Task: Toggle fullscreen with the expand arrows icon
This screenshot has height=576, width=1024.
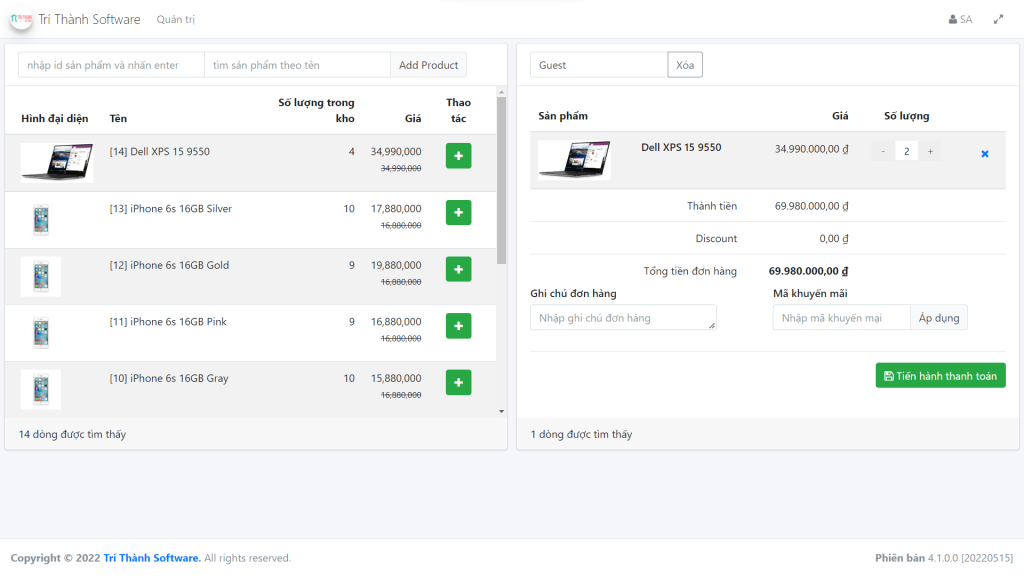Action: pos(999,20)
